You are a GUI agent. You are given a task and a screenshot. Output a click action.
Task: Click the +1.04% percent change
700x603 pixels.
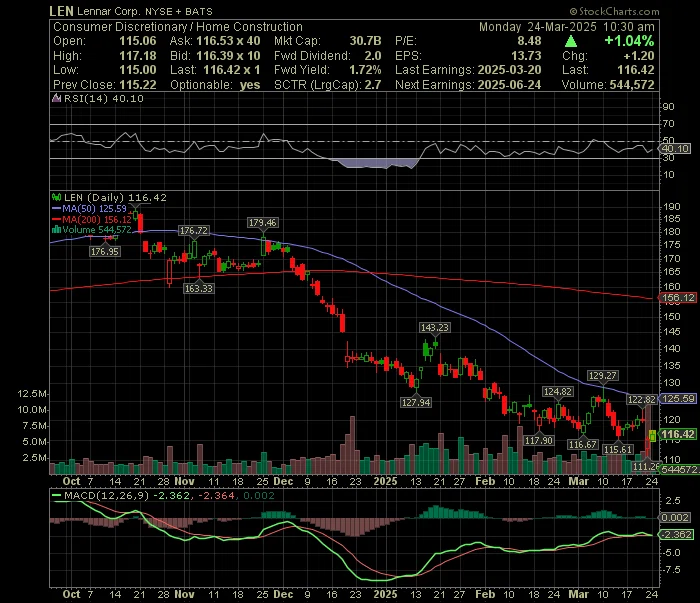tap(629, 41)
